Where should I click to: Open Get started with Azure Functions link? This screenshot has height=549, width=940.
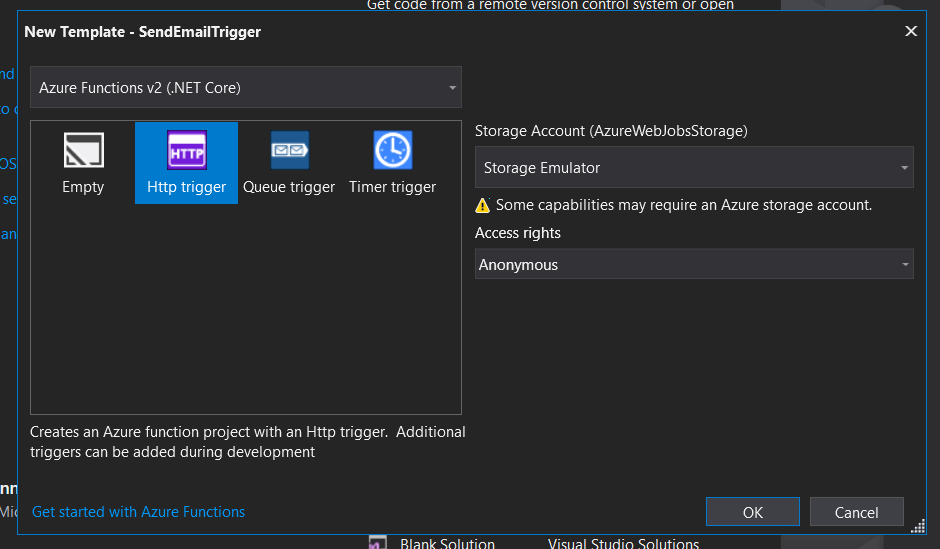(x=138, y=512)
